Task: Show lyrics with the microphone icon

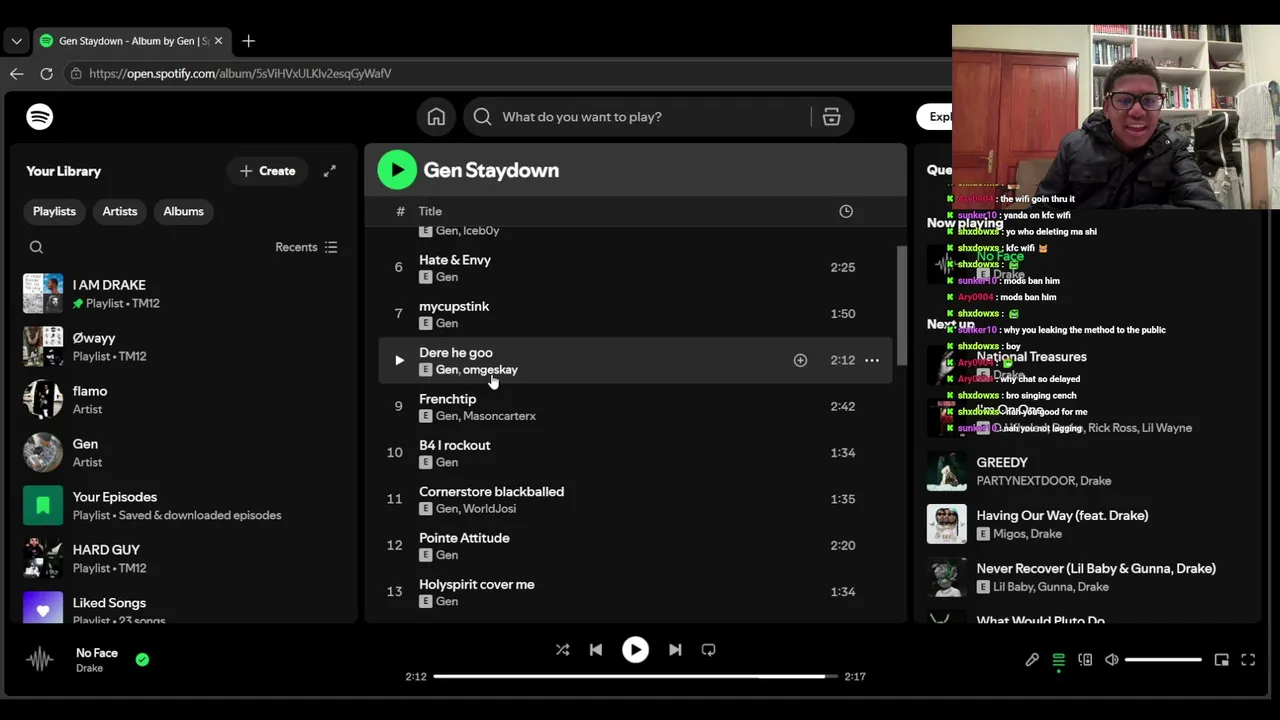Action: coord(1032,660)
